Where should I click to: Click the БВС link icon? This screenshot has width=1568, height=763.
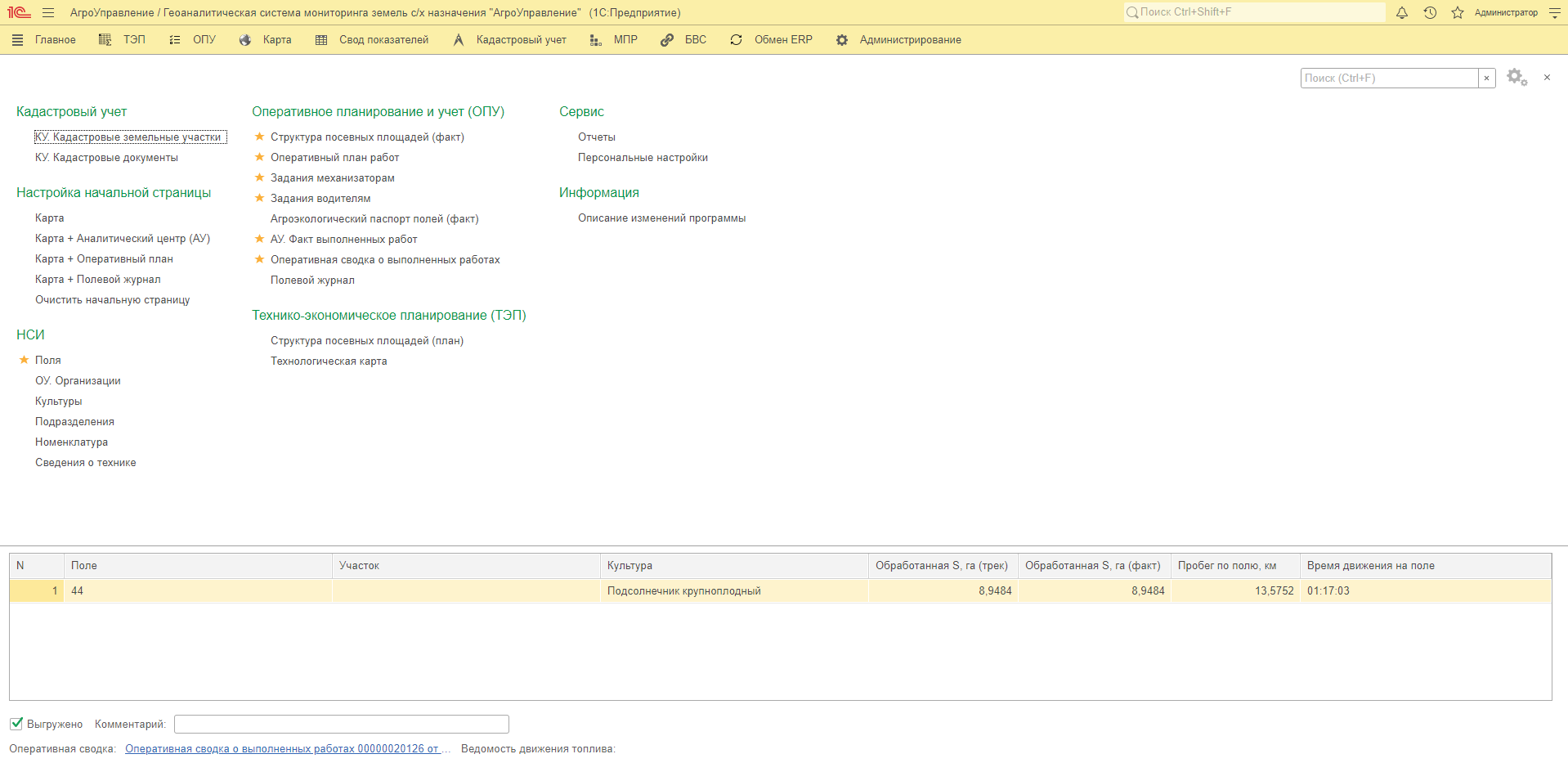tap(667, 40)
